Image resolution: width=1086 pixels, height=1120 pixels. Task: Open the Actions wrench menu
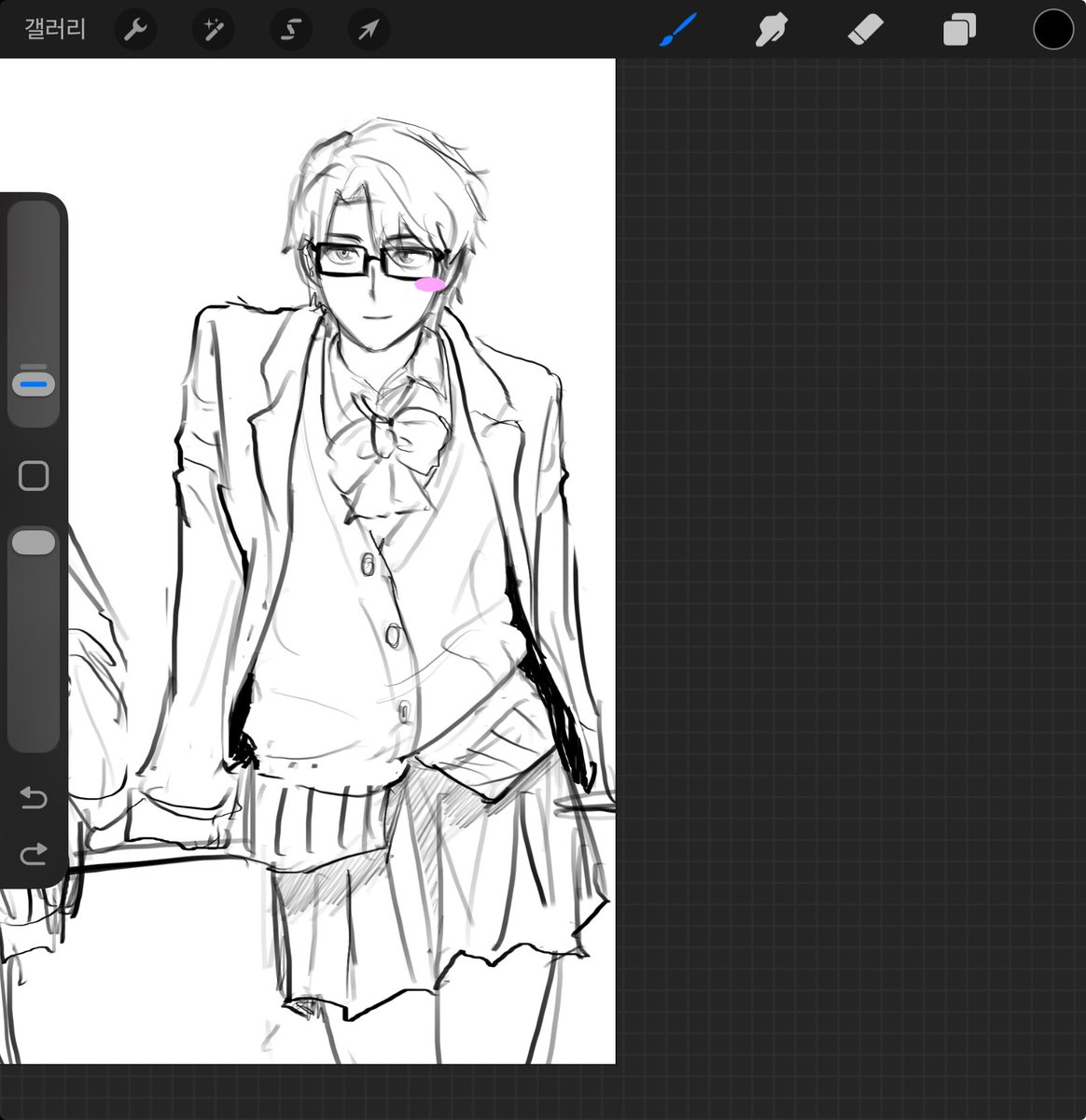coord(136,30)
